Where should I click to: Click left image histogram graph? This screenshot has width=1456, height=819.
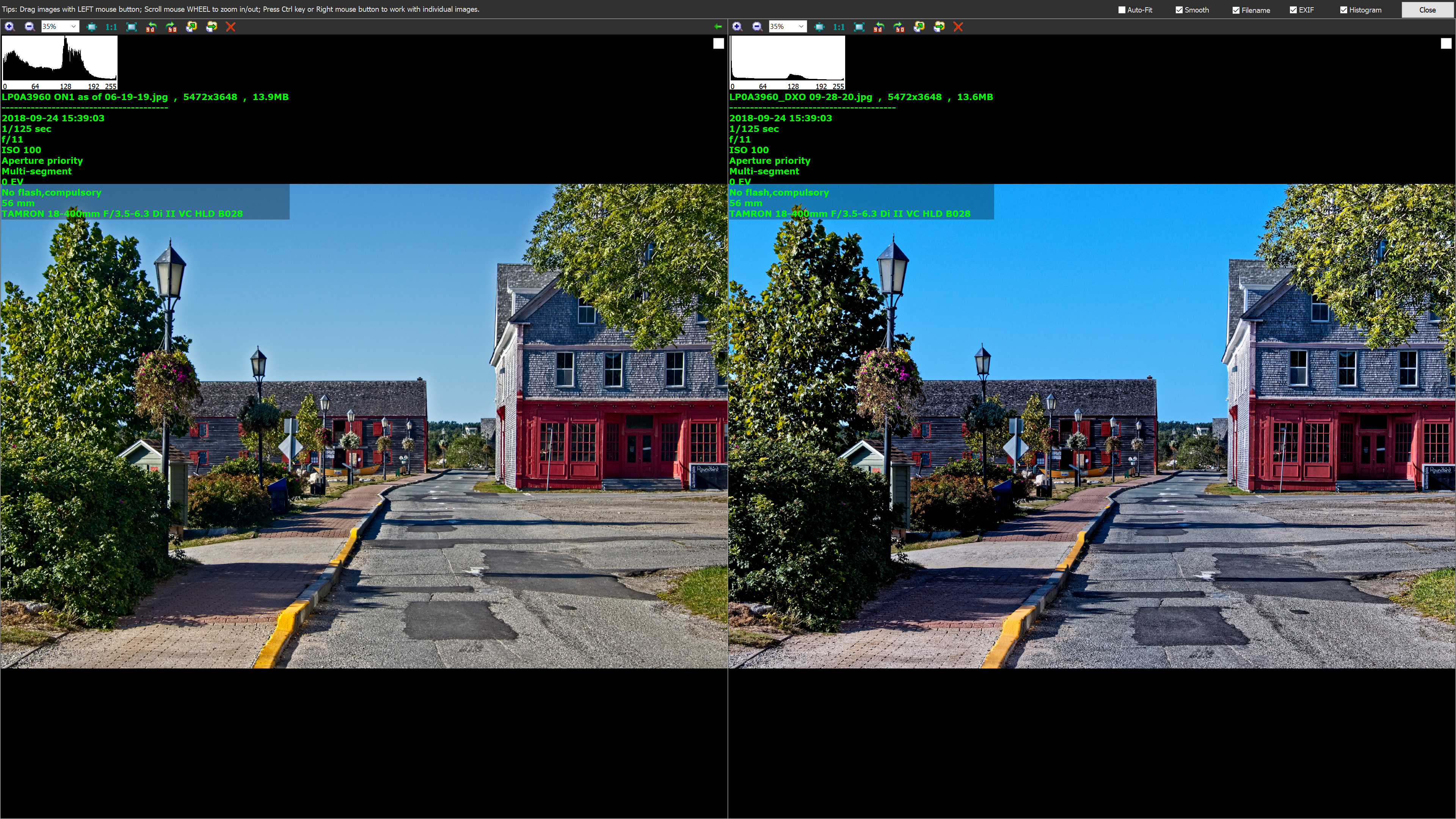[60, 61]
